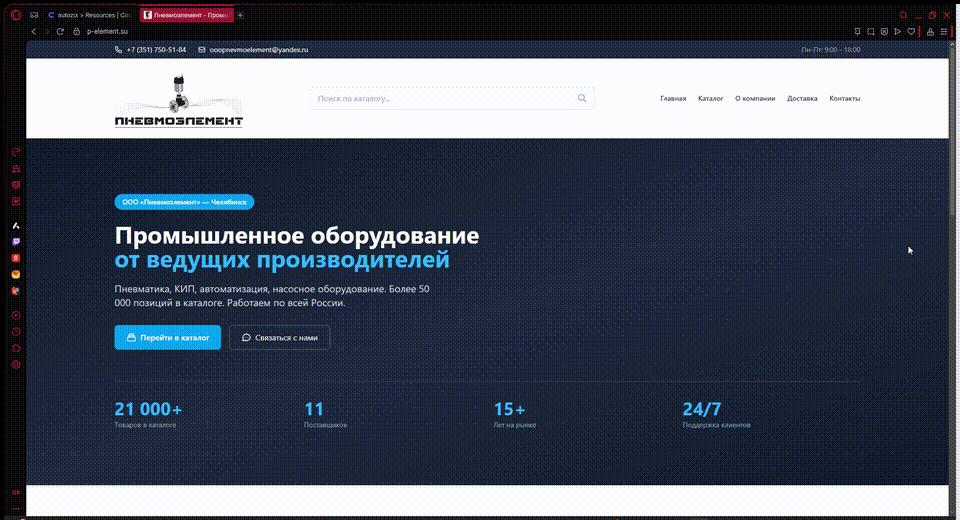The image size is (960, 520).
Task: Click the от ведущих производителей heading line
Action: tap(282, 260)
